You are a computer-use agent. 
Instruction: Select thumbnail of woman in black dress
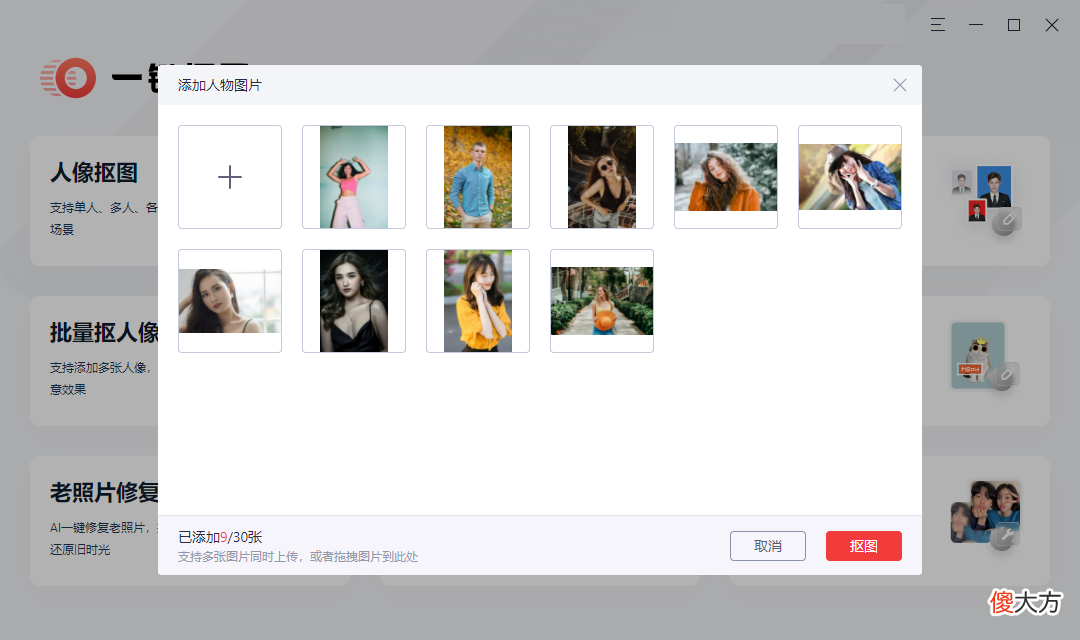coord(354,301)
